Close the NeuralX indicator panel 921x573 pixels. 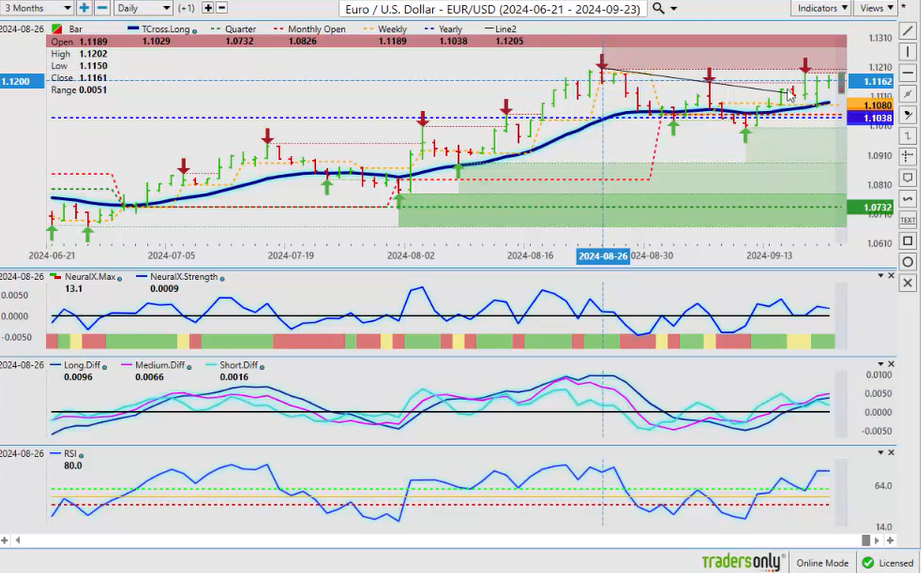[x=891, y=275]
